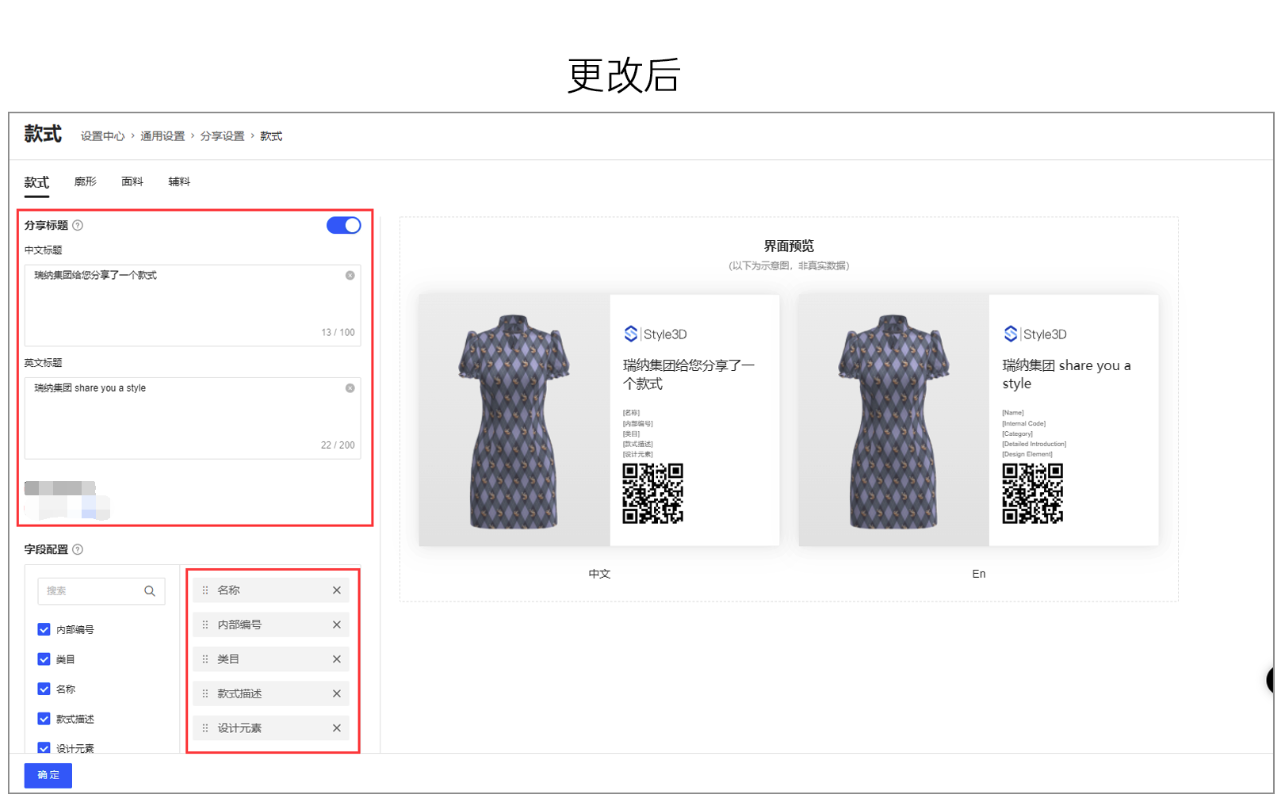Remove 款式描述 from selected fields
This screenshot has width=1285, height=800.
coord(337,694)
